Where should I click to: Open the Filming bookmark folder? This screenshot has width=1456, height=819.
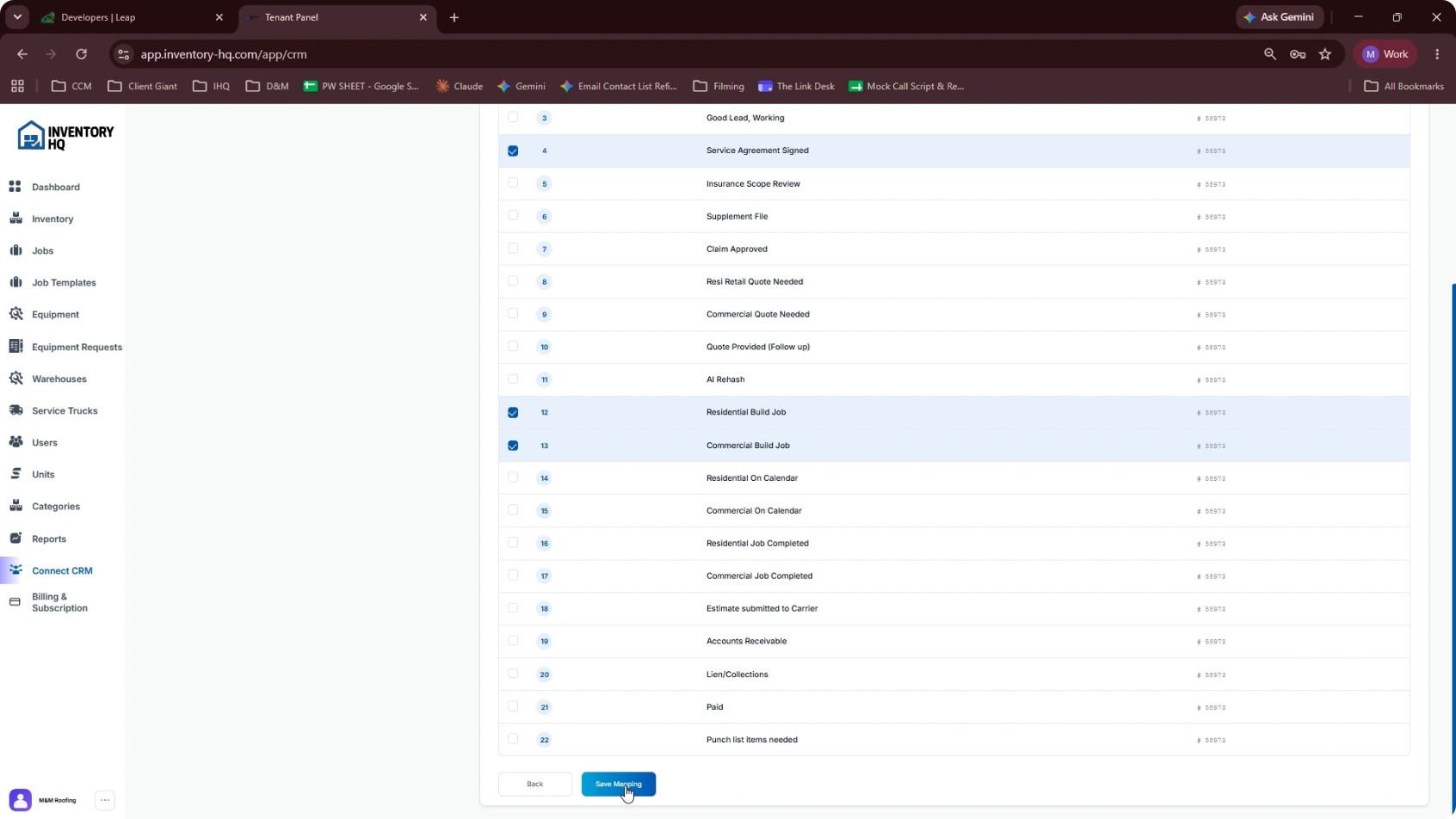[719, 86]
